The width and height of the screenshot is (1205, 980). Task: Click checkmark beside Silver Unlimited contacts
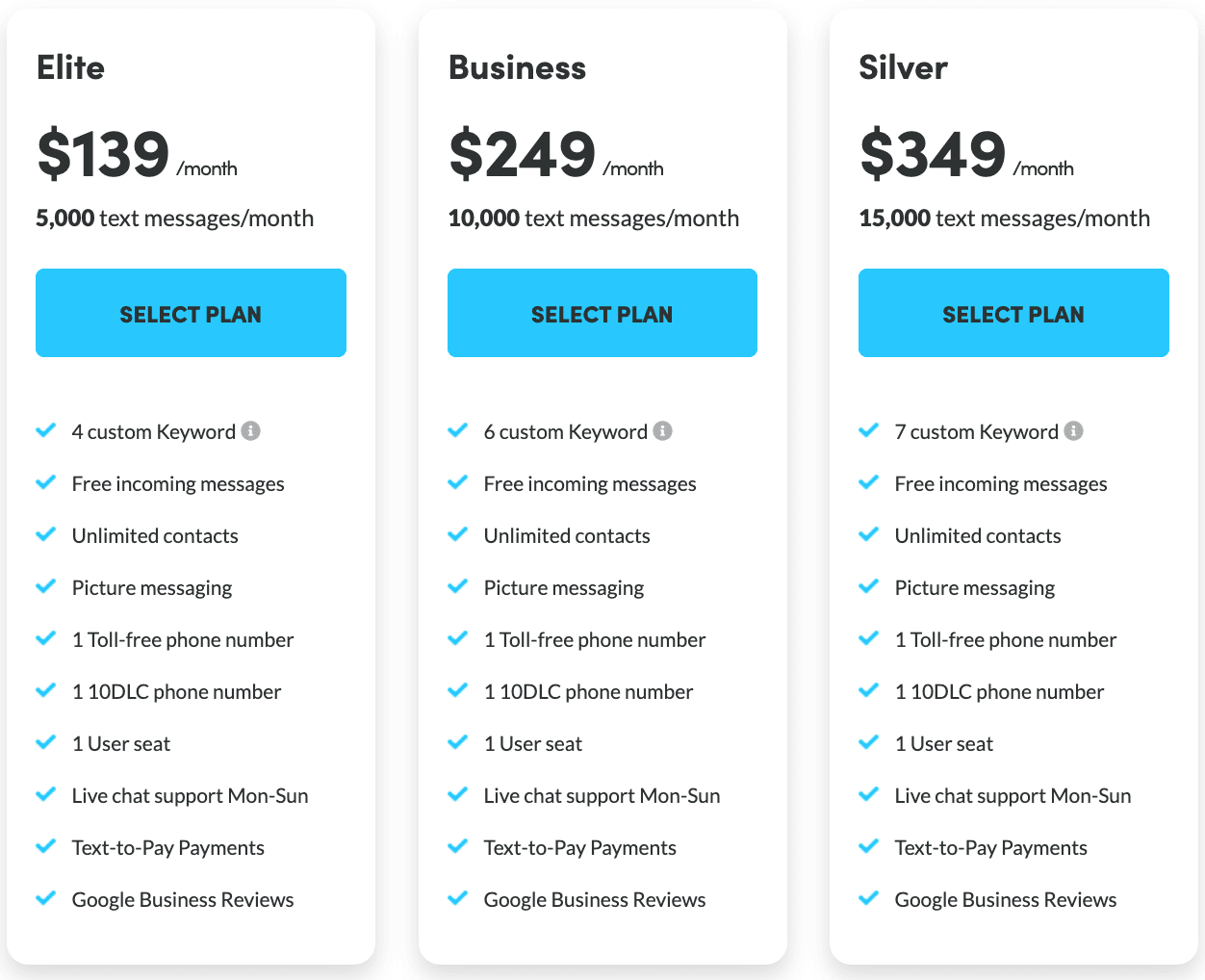pyautogui.click(x=868, y=534)
